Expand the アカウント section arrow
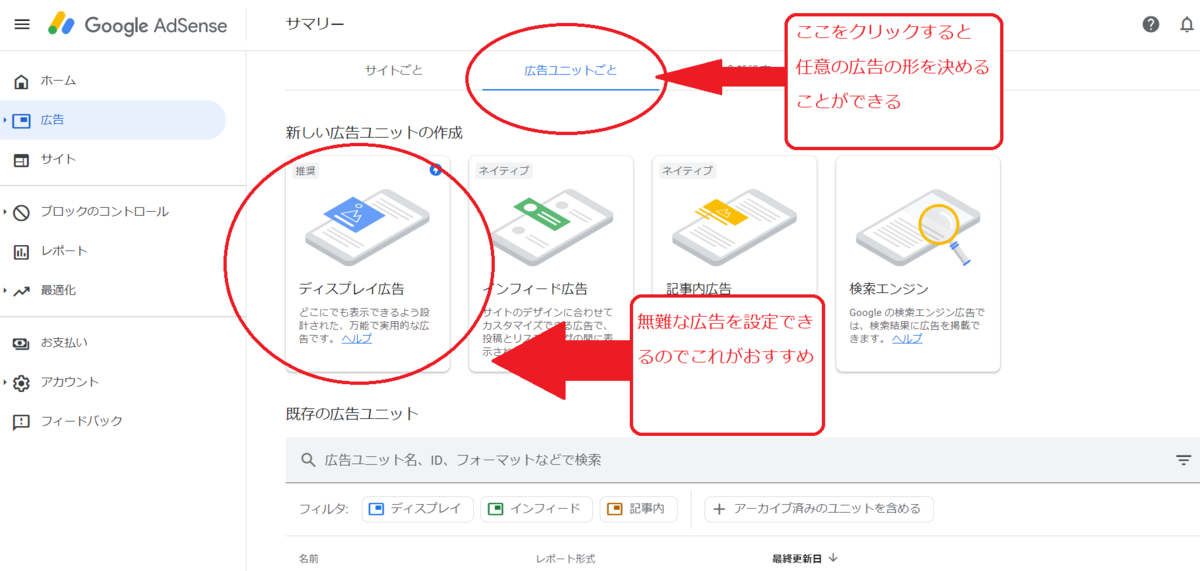This screenshot has height=571, width=1200. 5,382
